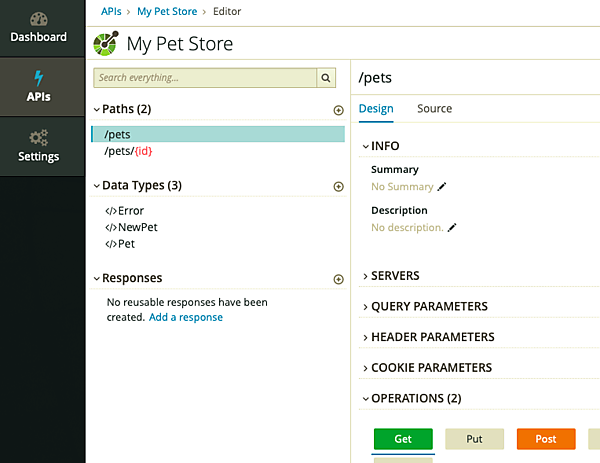Viewport: 600px width, 463px height.
Task: Click the APIs lightning bolt icon
Action: (38, 78)
